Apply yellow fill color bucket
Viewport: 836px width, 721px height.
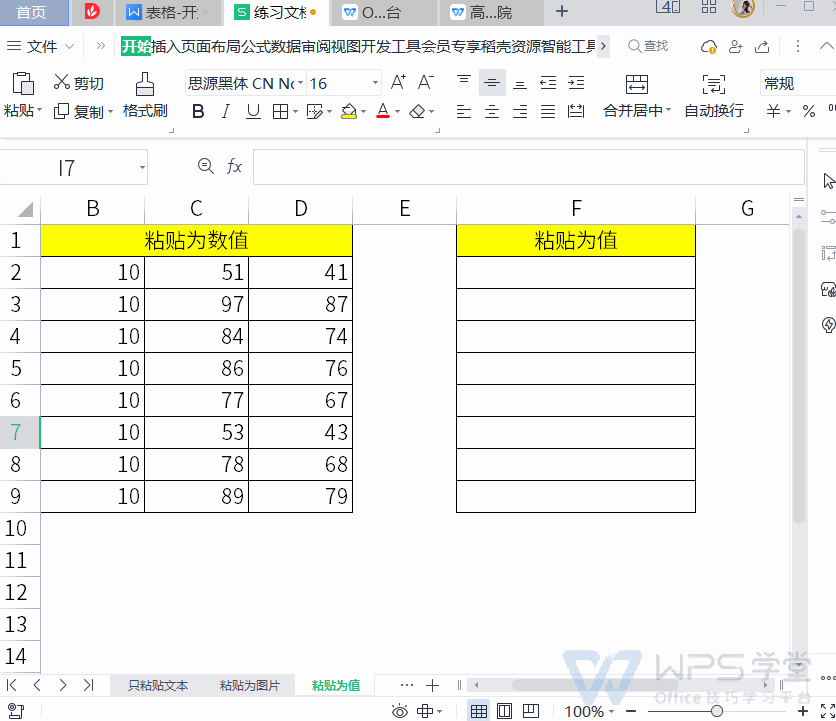[349, 111]
